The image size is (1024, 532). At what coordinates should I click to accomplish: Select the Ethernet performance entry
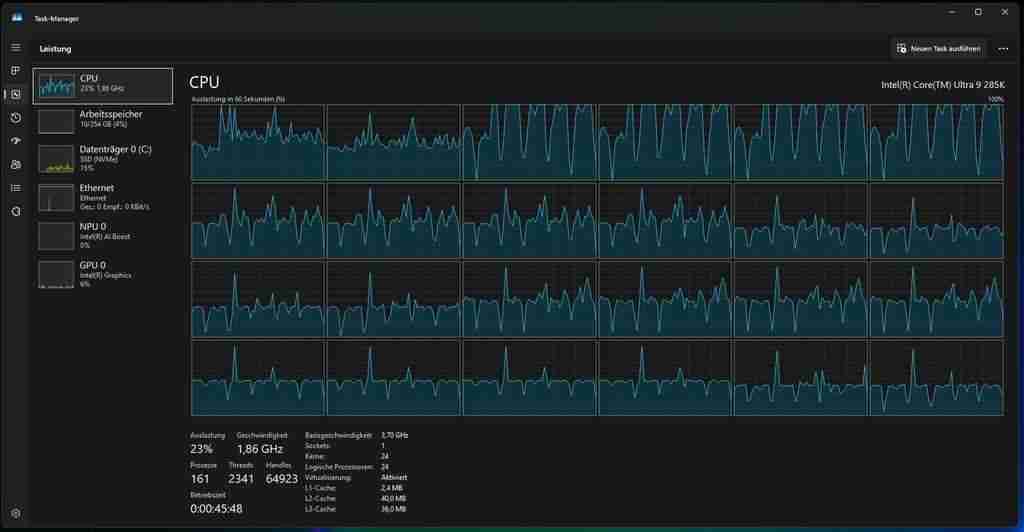click(x=103, y=197)
